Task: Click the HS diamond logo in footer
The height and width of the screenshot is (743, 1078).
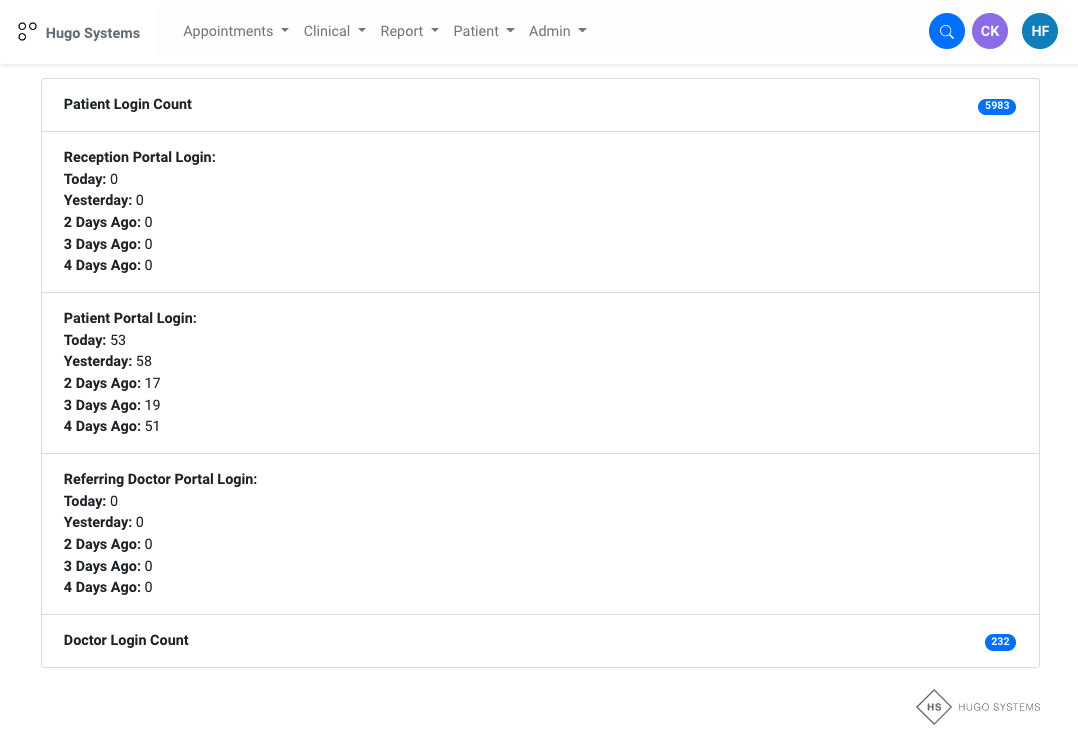Action: click(x=933, y=706)
